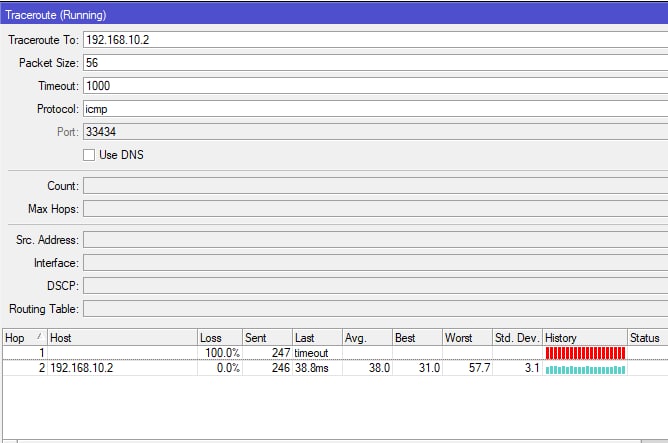Select the Port 33434 field
Viewport: 668px width, 443px height.
pos(375,132)
